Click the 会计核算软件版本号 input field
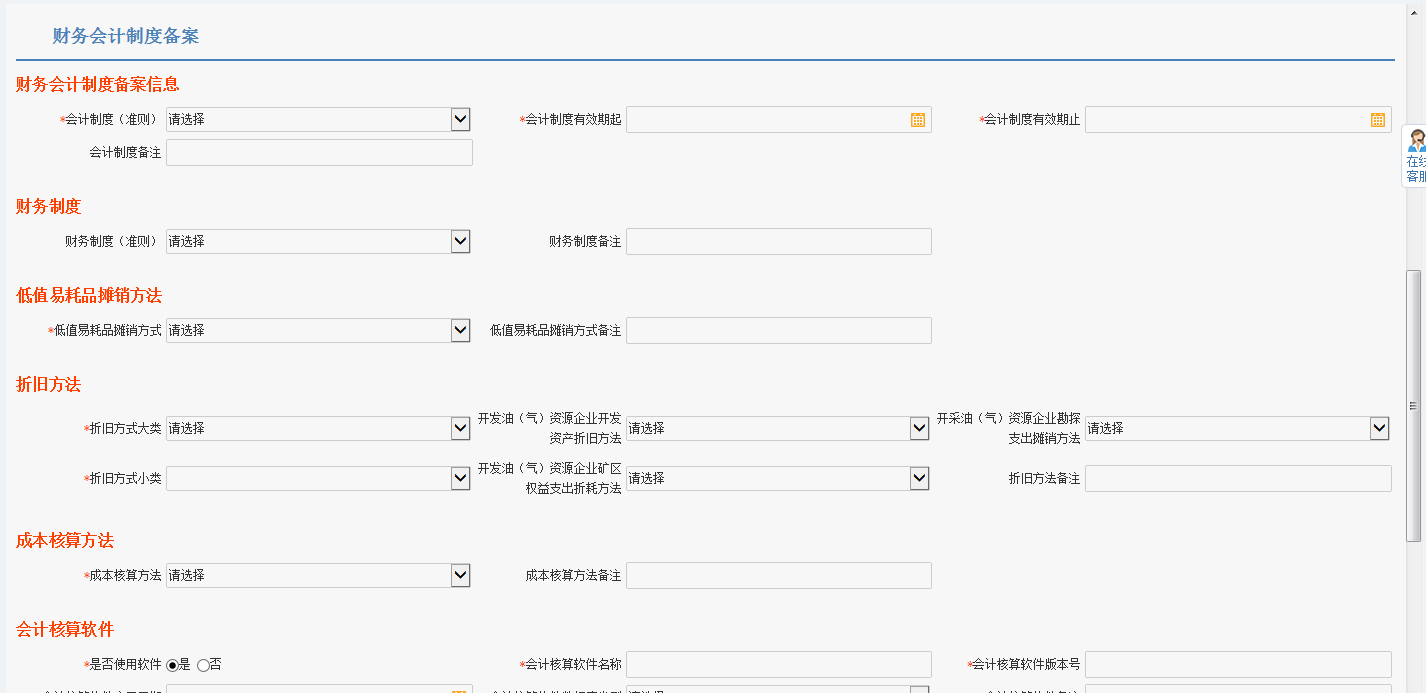Screen dimensions: 1426x693 tap(1238, 663)
